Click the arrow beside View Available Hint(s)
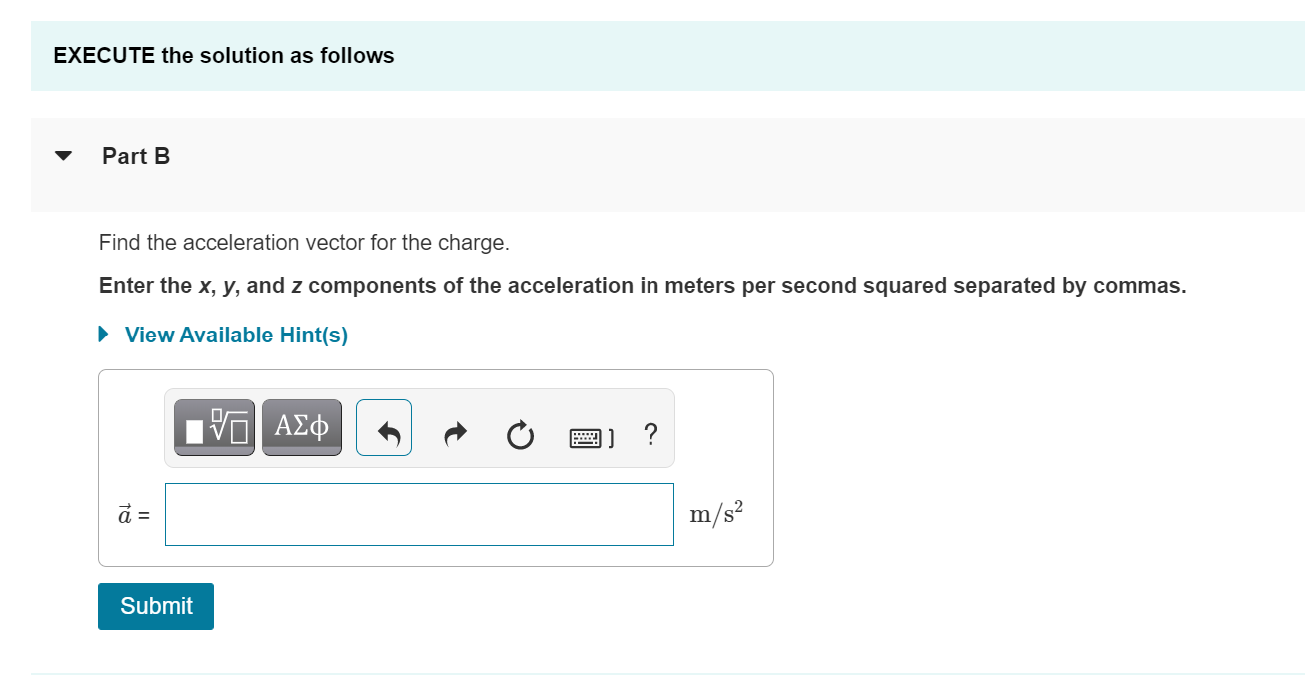This screenshot has height=675, width=1305. coord(102,333)
